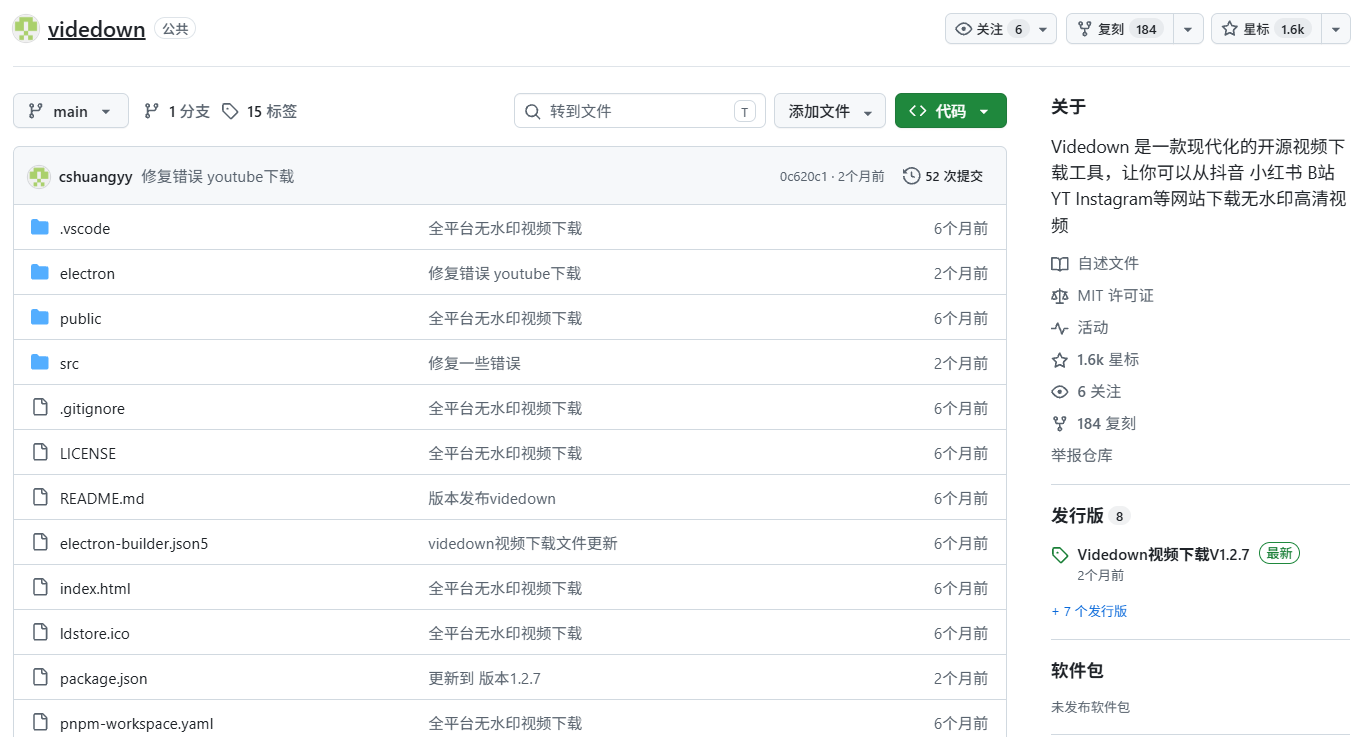Click the scale icon beside MIT 许可证
The width and height of the screenshot is (1368, 737).
tap(1060, 296)
